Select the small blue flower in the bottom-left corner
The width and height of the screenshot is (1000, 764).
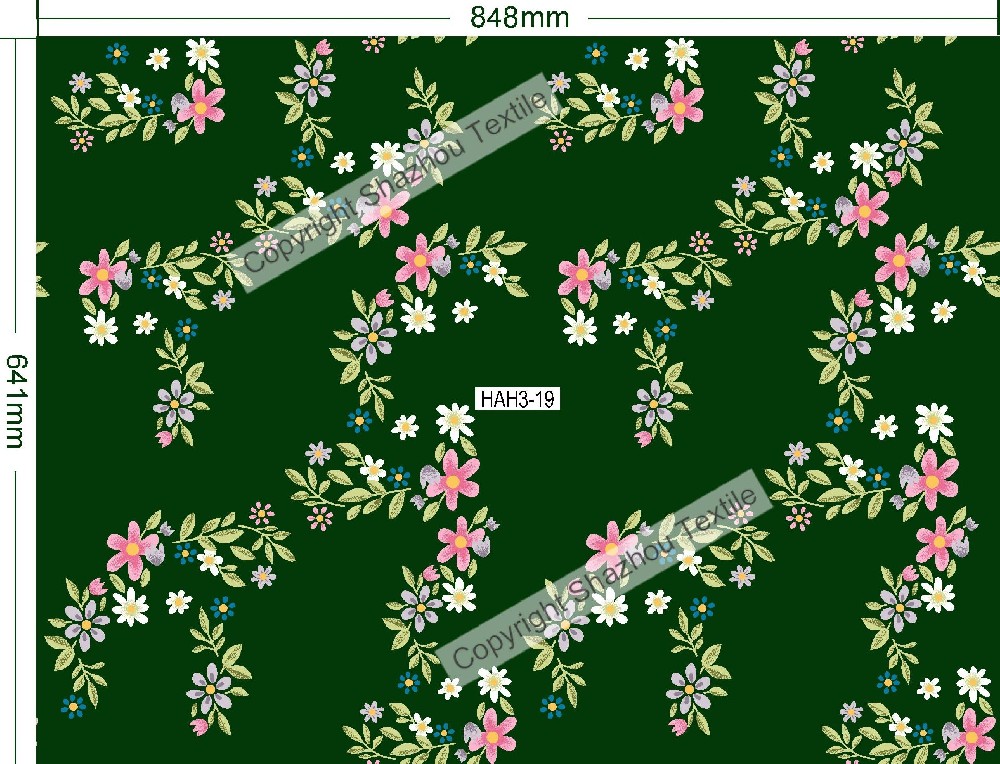(74, 705)
